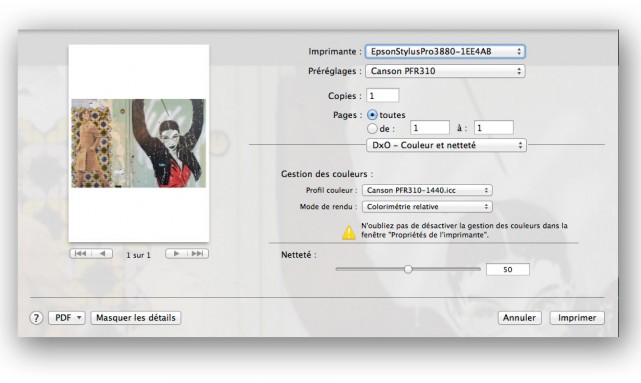Choose a Profil couleur ICC profile

pos(427,190)
